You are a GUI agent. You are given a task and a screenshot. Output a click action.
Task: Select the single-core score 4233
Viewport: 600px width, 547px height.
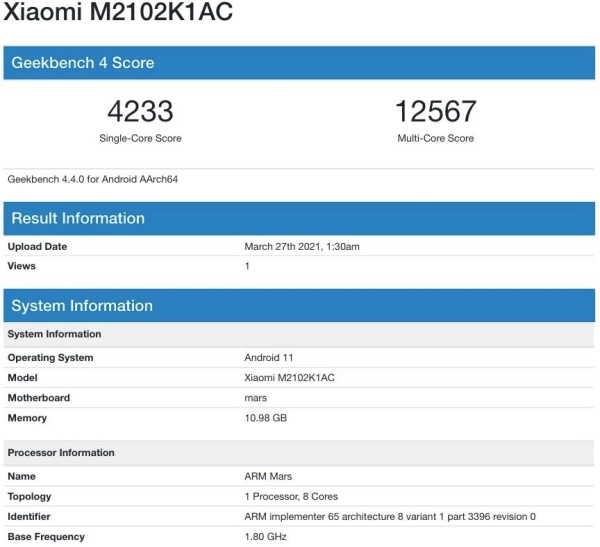point(140,111)
